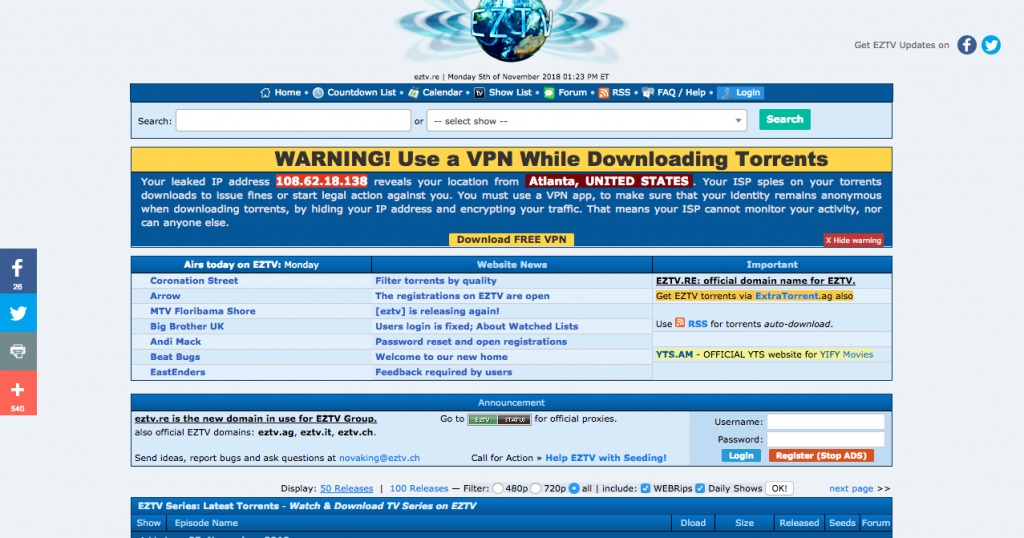Open the Beat Bugs show link
1024x538 pixels.
coord(175,357)
